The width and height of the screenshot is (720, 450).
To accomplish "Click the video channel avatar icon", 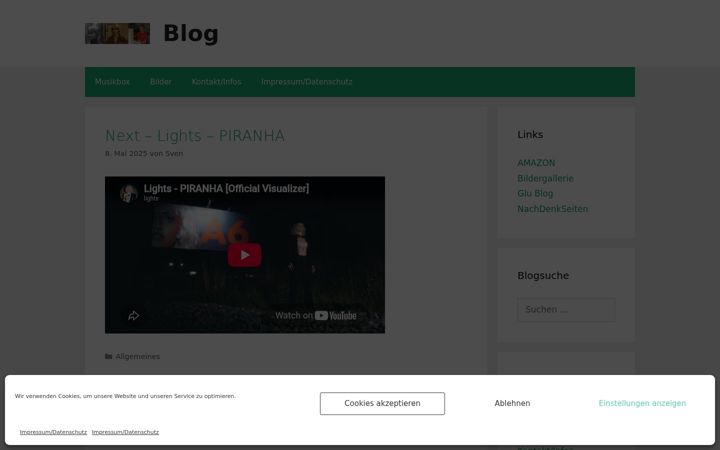I will (129, 193).
